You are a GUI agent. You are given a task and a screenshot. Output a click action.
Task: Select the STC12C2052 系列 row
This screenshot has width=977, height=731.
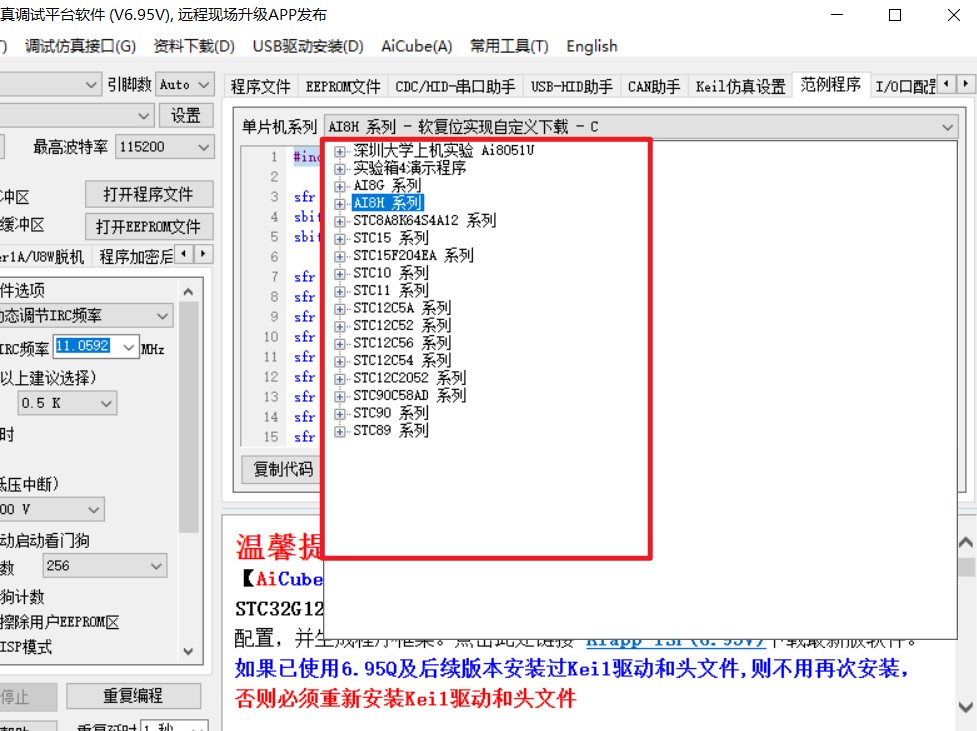(x=409, y=378)
